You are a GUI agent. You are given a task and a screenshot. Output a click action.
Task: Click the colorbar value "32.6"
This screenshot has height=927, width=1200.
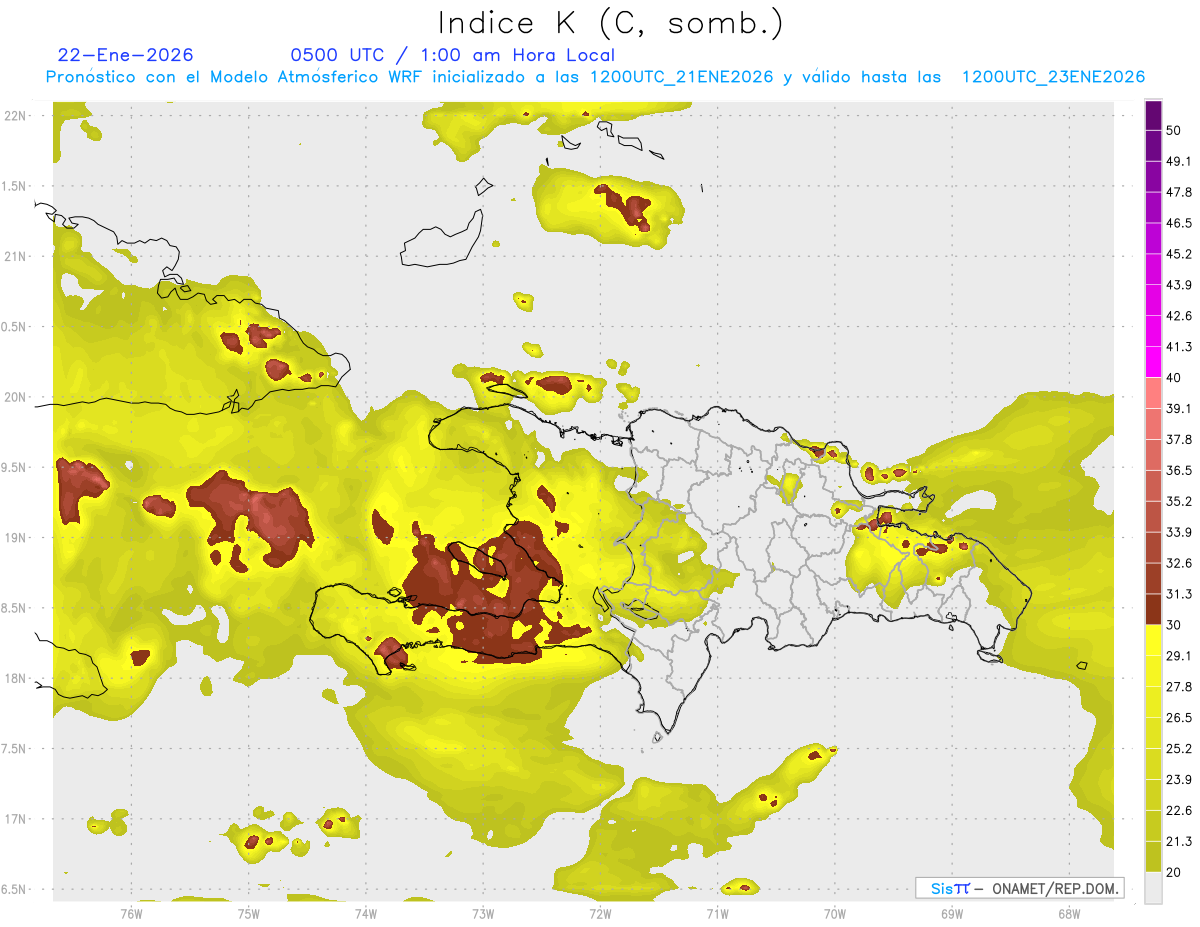(x=1179, y=563)
